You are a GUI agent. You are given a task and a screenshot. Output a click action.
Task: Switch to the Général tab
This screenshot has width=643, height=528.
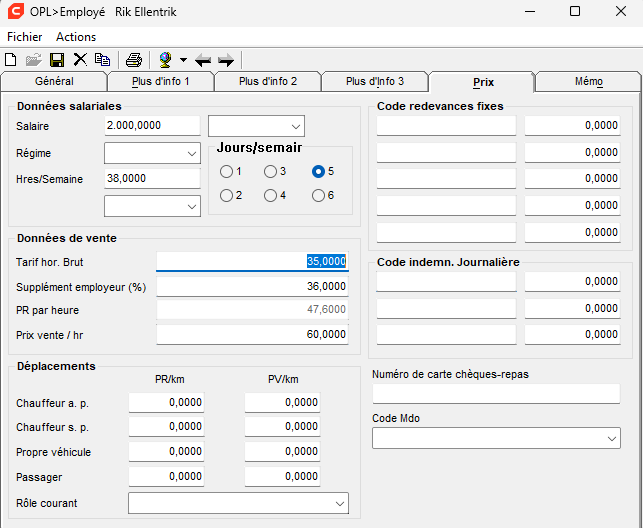[x=54, y=81]
